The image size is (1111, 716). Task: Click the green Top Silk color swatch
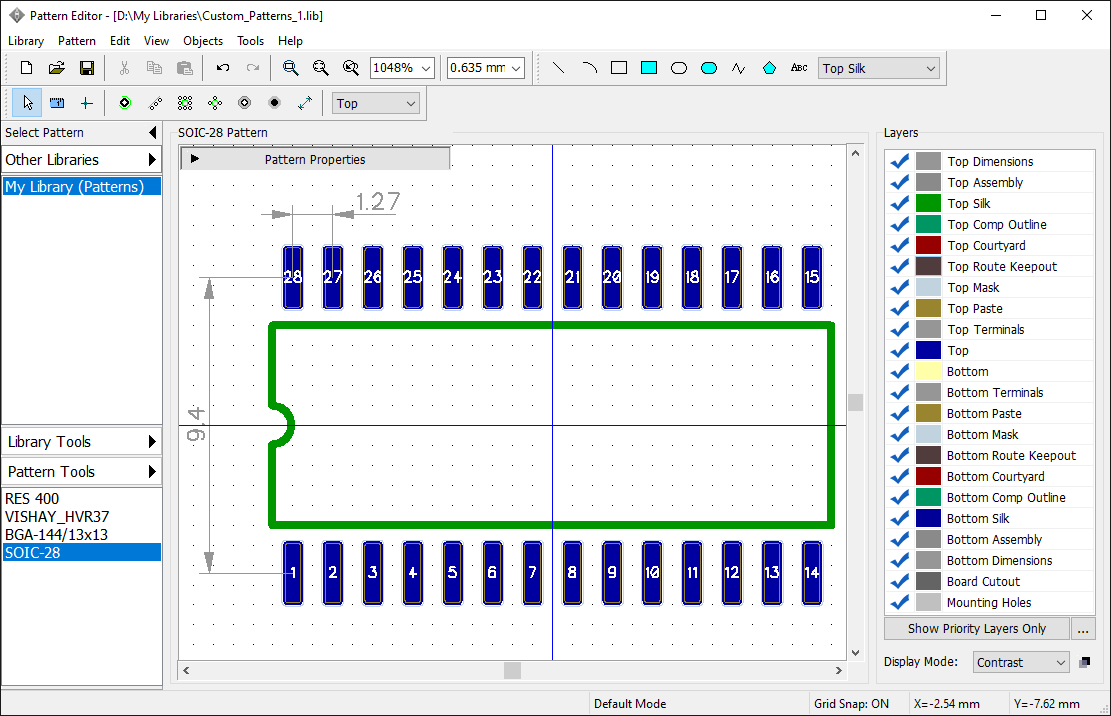point(928,203)
